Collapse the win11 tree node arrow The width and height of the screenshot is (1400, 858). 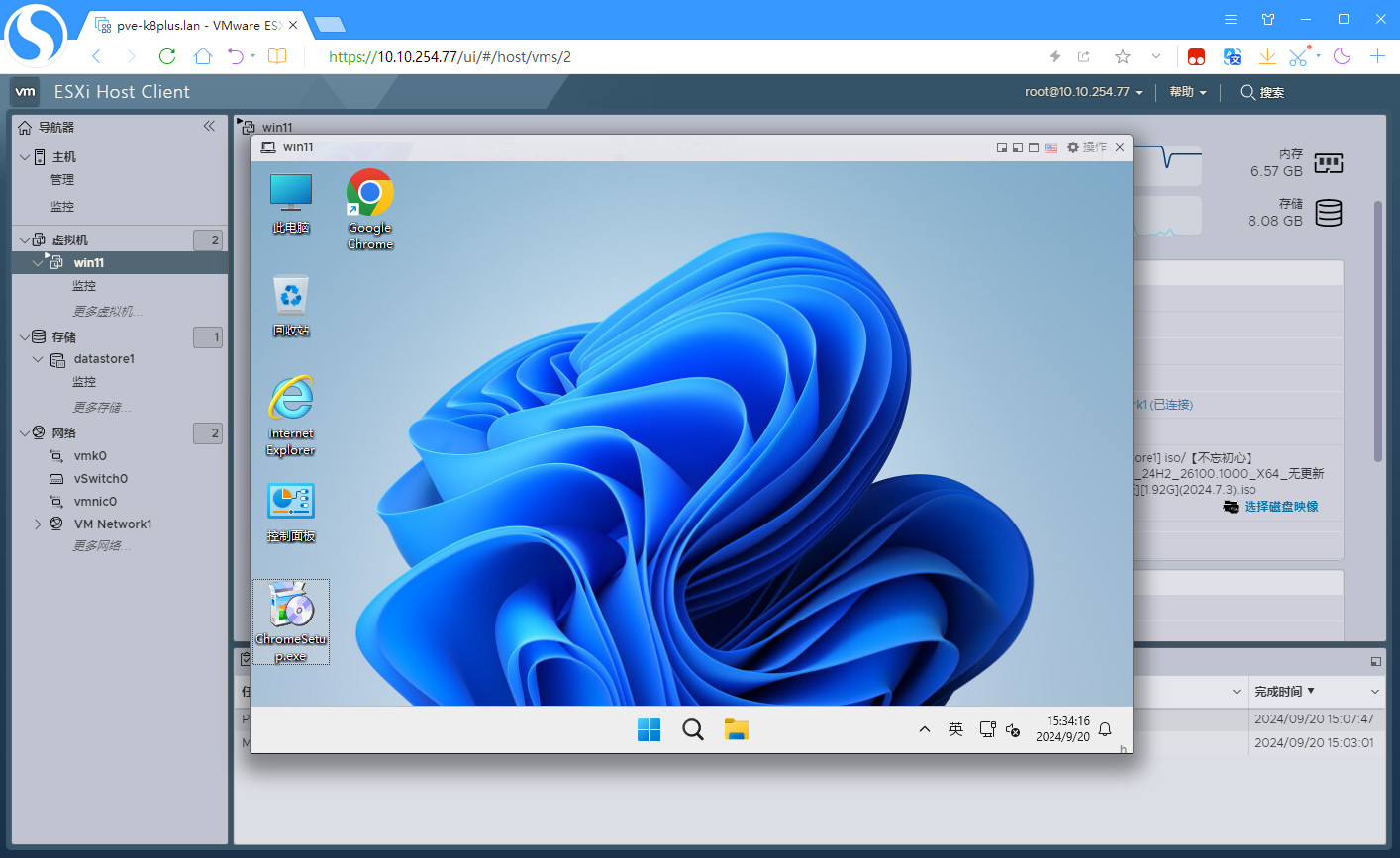coord(38,262)
